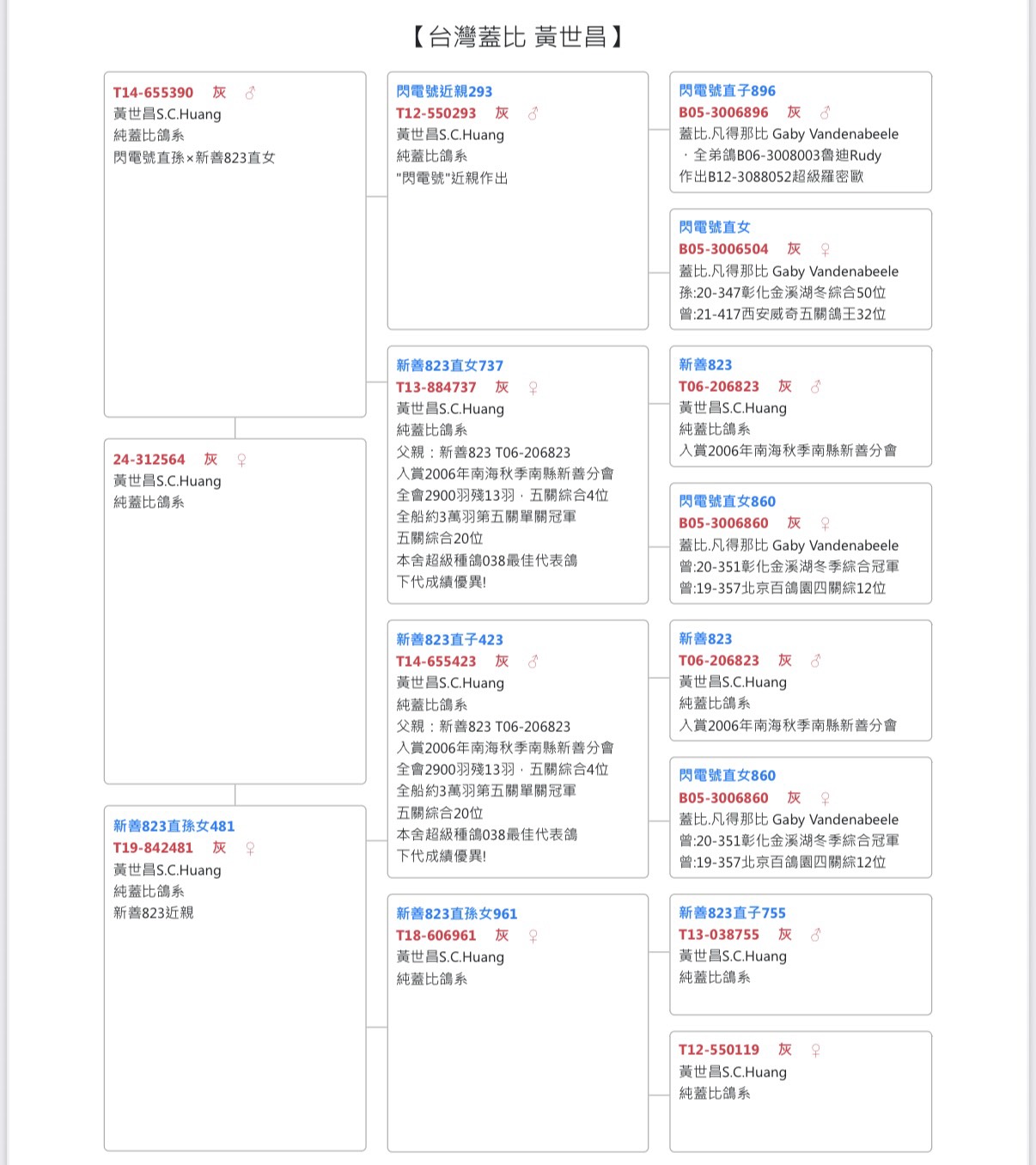Screen dimensions: 1036x1165
Task: Click the 灰 color label beside T14-655390
Action: [220, 93]
